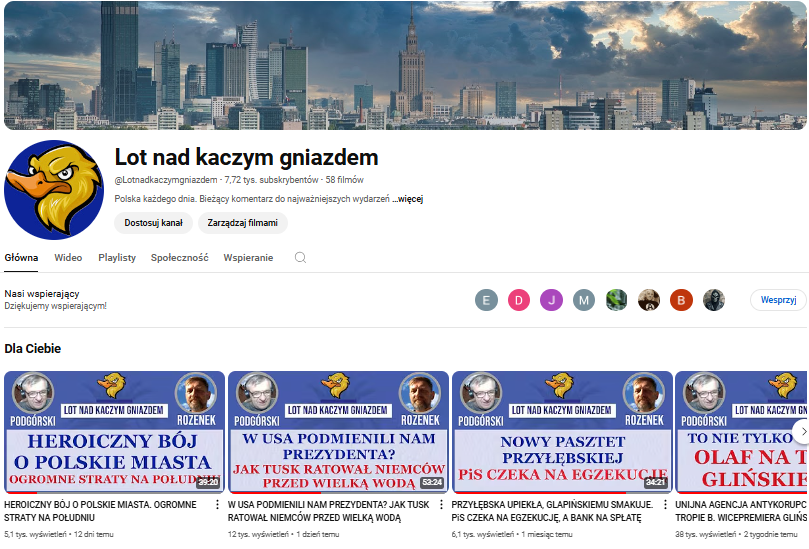Show next videos with carousel arrow
The image size is (809, 549).
coord(802,431)
